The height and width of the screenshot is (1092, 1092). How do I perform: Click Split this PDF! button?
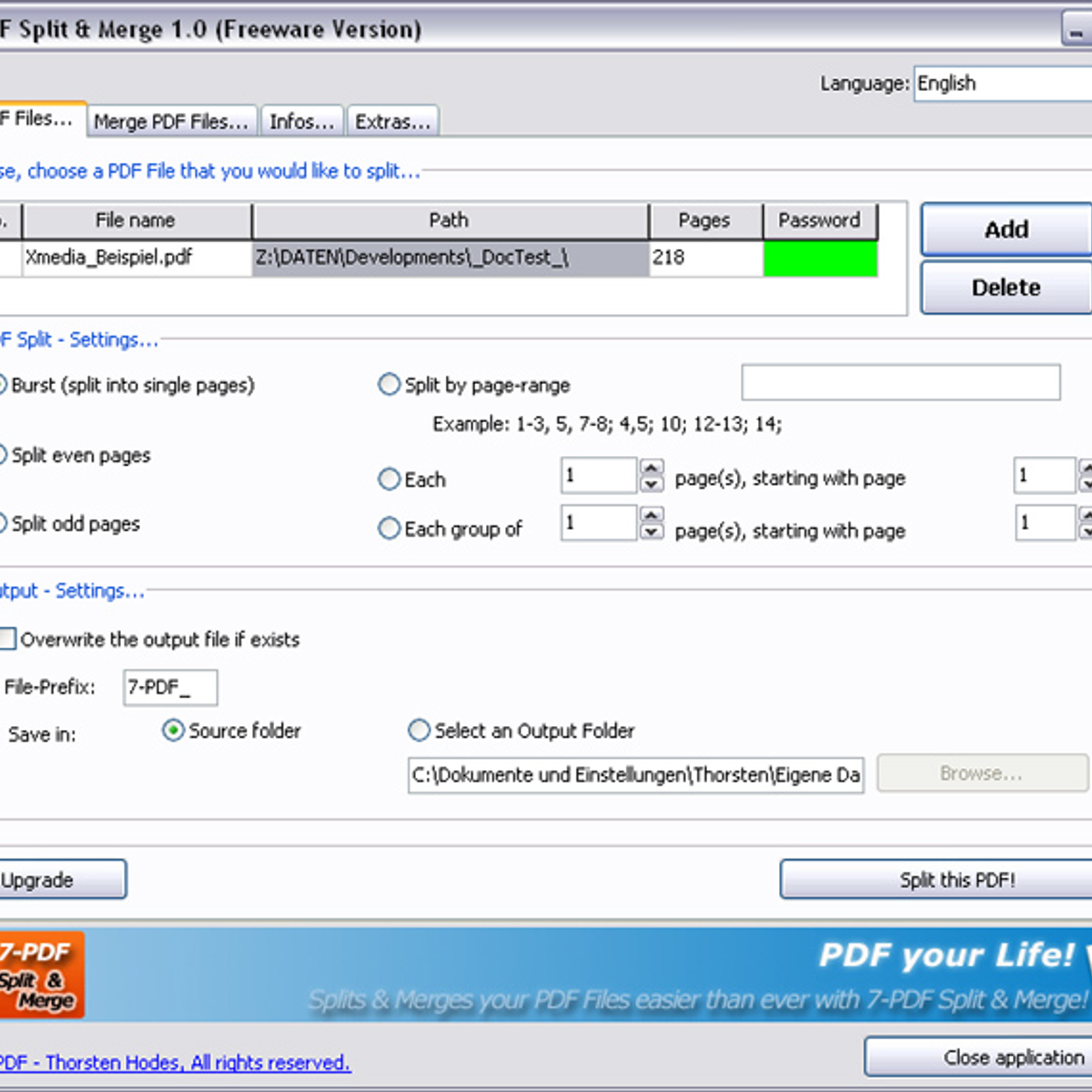(937, 880)
